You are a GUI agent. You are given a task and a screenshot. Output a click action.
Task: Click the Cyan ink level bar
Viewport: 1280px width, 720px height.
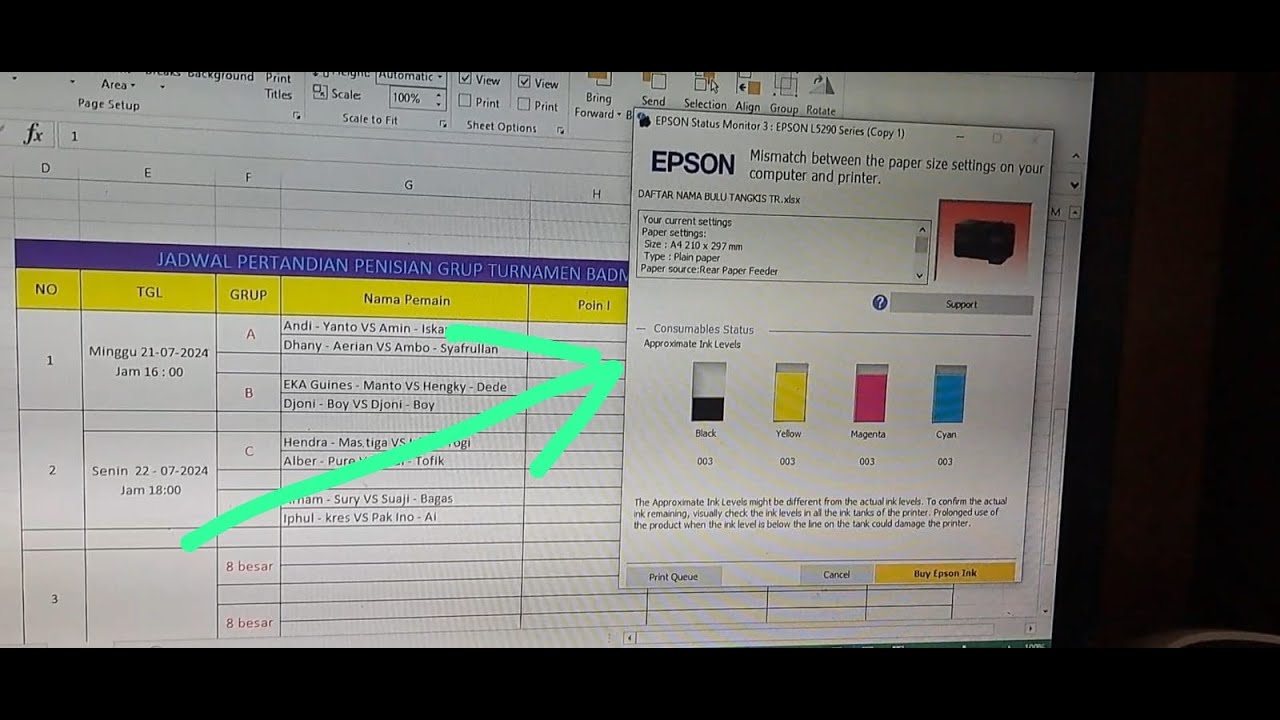(949, 394)
